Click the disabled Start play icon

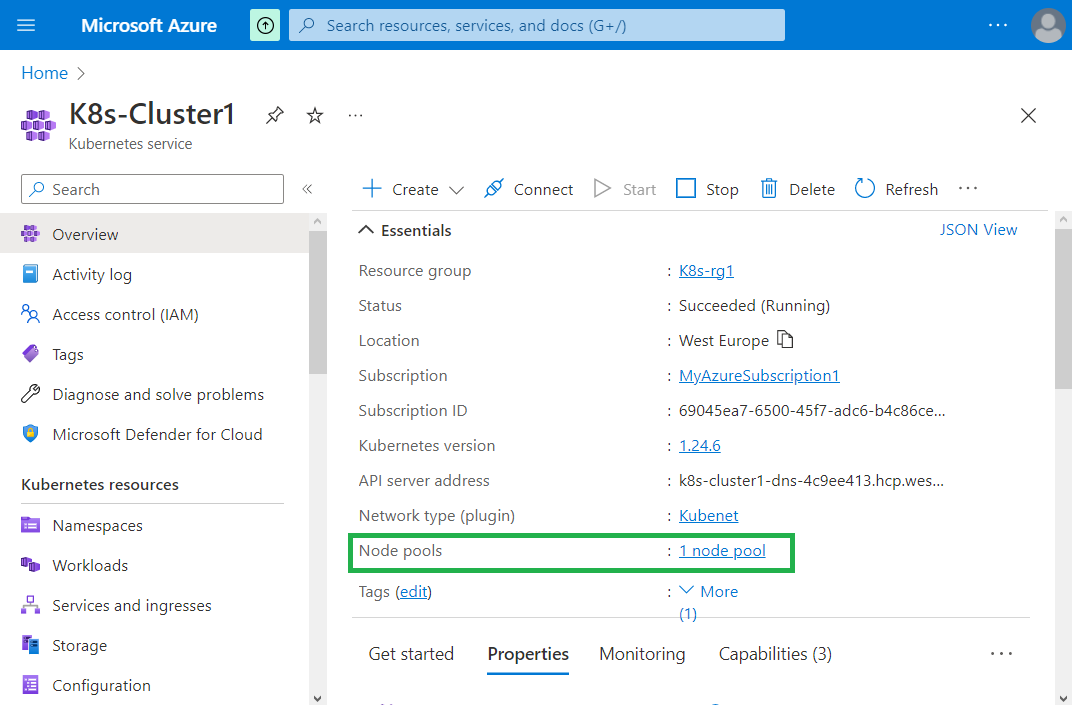point(602,189)
